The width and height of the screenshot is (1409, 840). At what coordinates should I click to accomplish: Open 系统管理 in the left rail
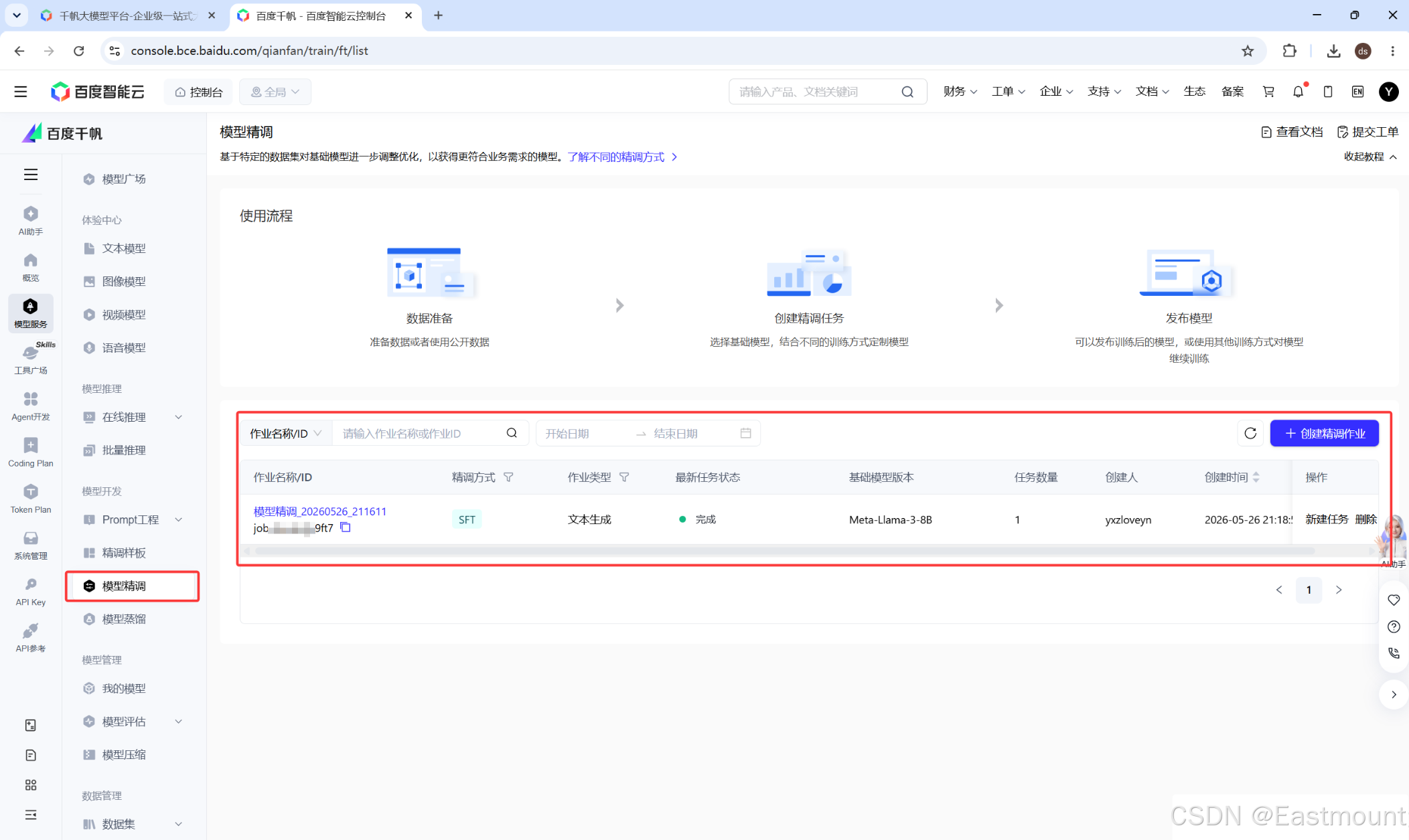point(30,545)
